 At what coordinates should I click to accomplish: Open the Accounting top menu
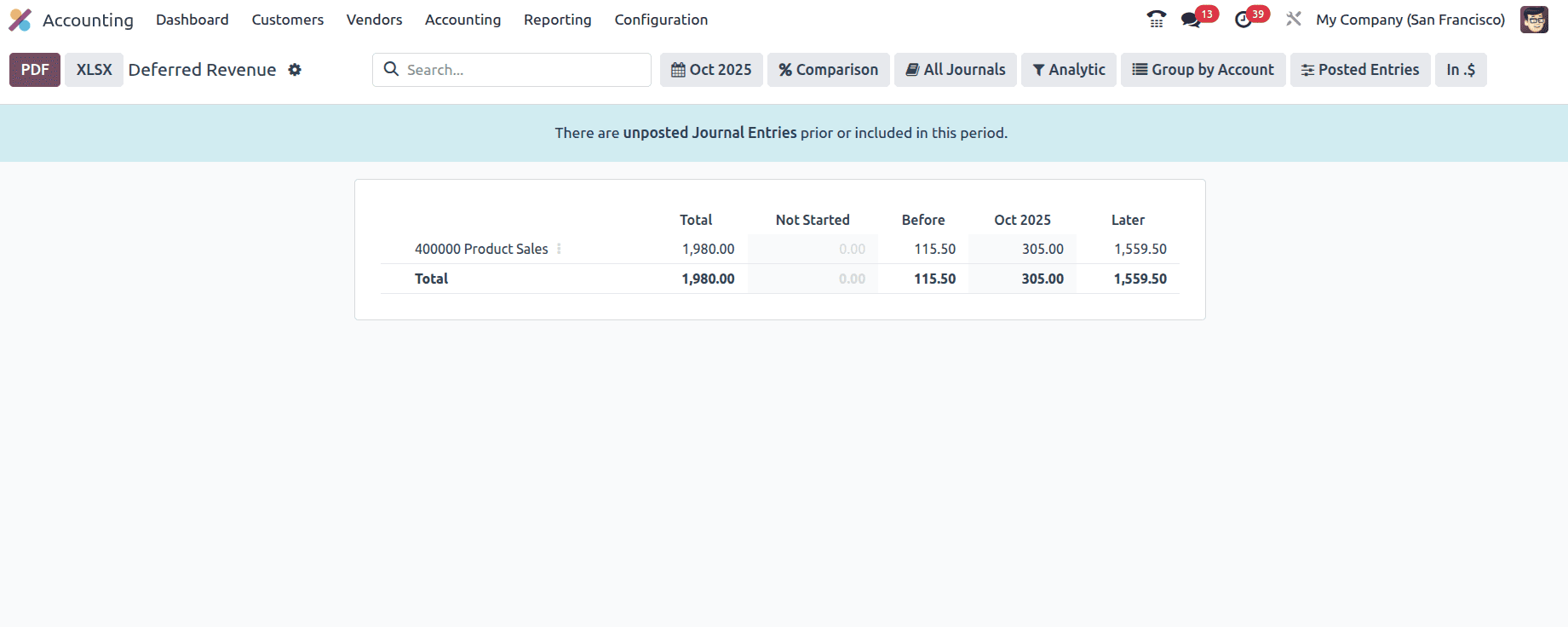coord(462,20)
